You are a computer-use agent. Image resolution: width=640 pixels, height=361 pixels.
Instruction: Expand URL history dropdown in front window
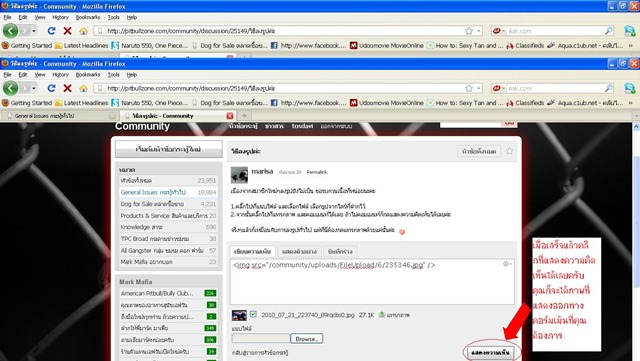[478, 88]
